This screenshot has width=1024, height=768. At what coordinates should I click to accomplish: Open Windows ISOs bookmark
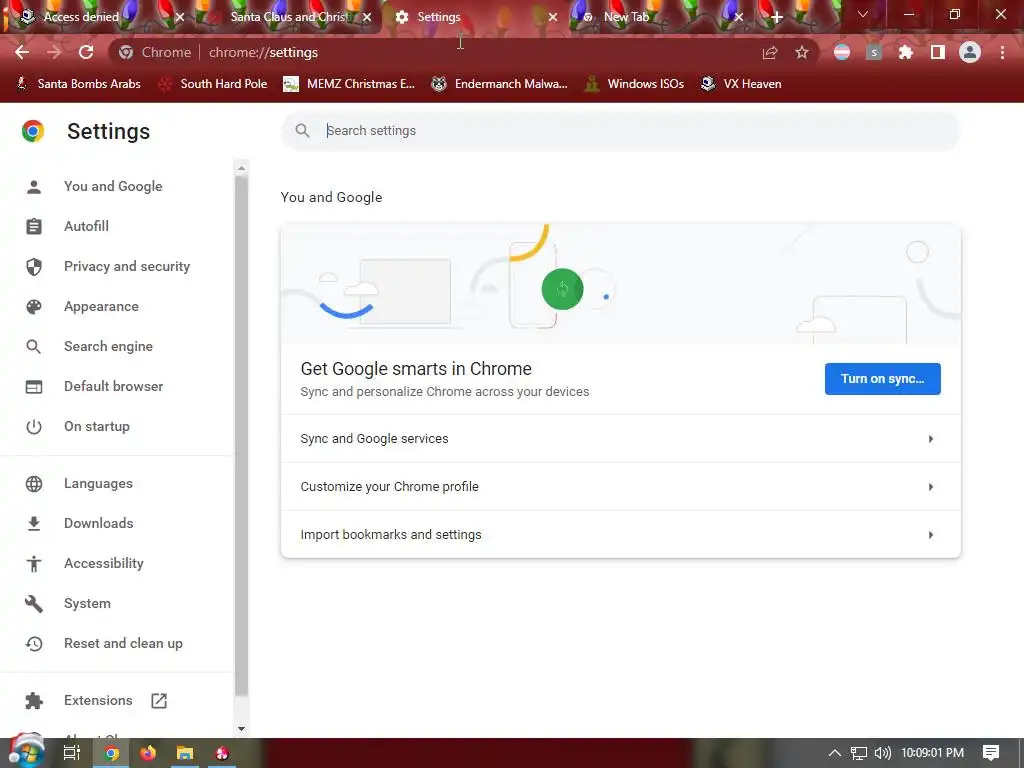click(635, 84)
